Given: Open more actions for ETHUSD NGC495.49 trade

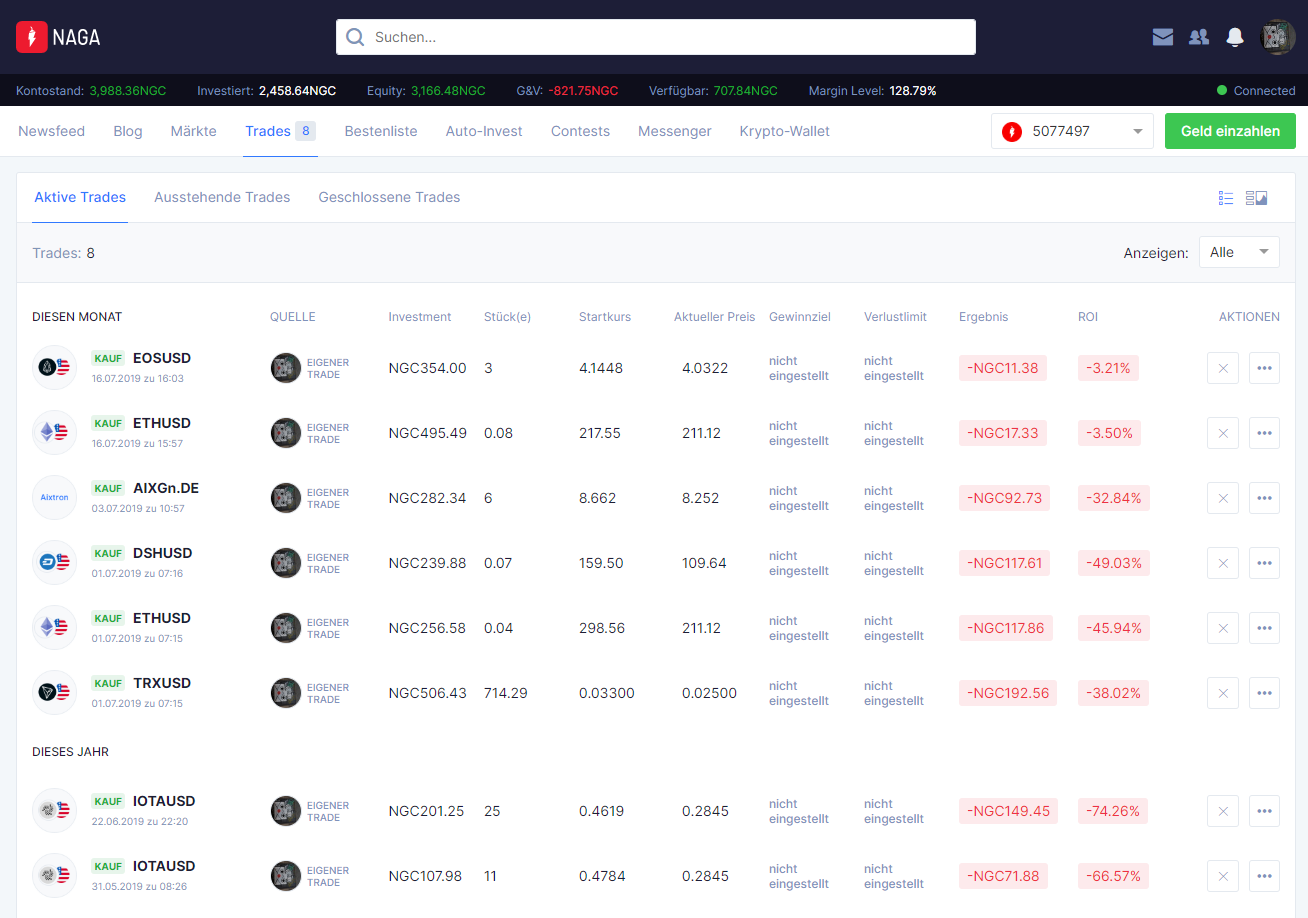Looking at the screenshot, I should [x=1264, y=433].
